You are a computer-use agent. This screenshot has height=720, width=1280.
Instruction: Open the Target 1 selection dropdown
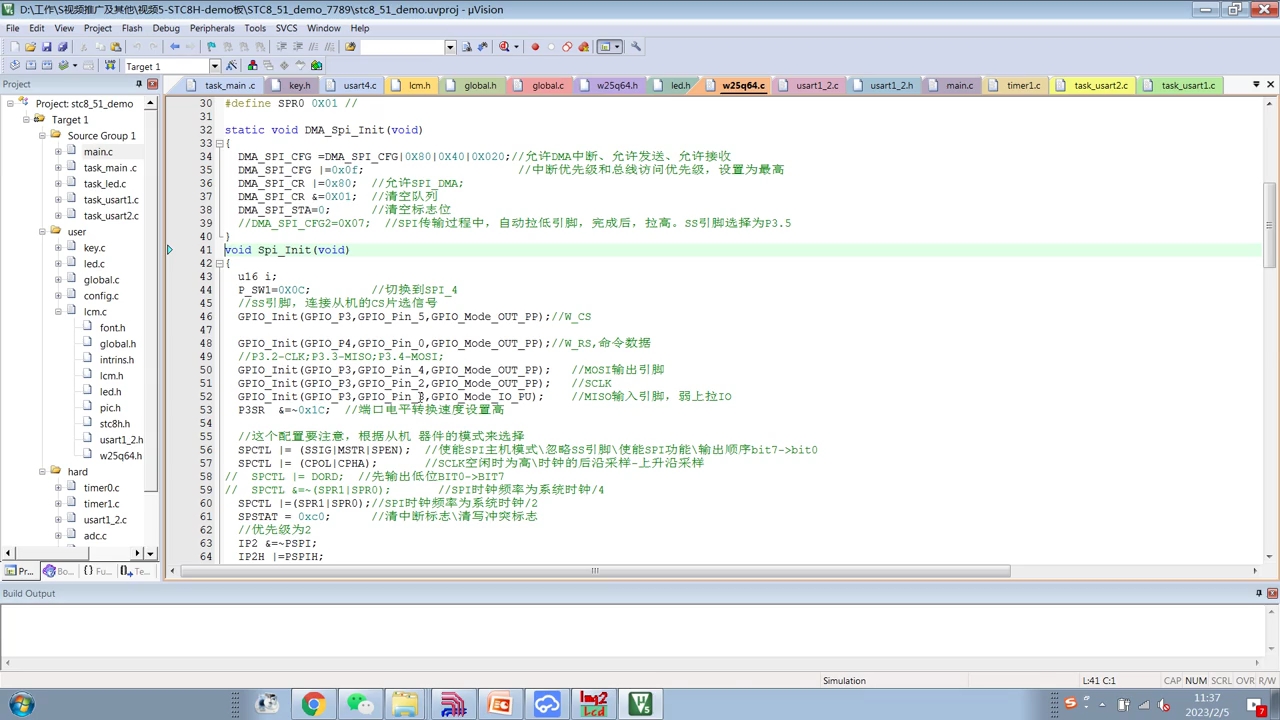(x=214, y=66)
